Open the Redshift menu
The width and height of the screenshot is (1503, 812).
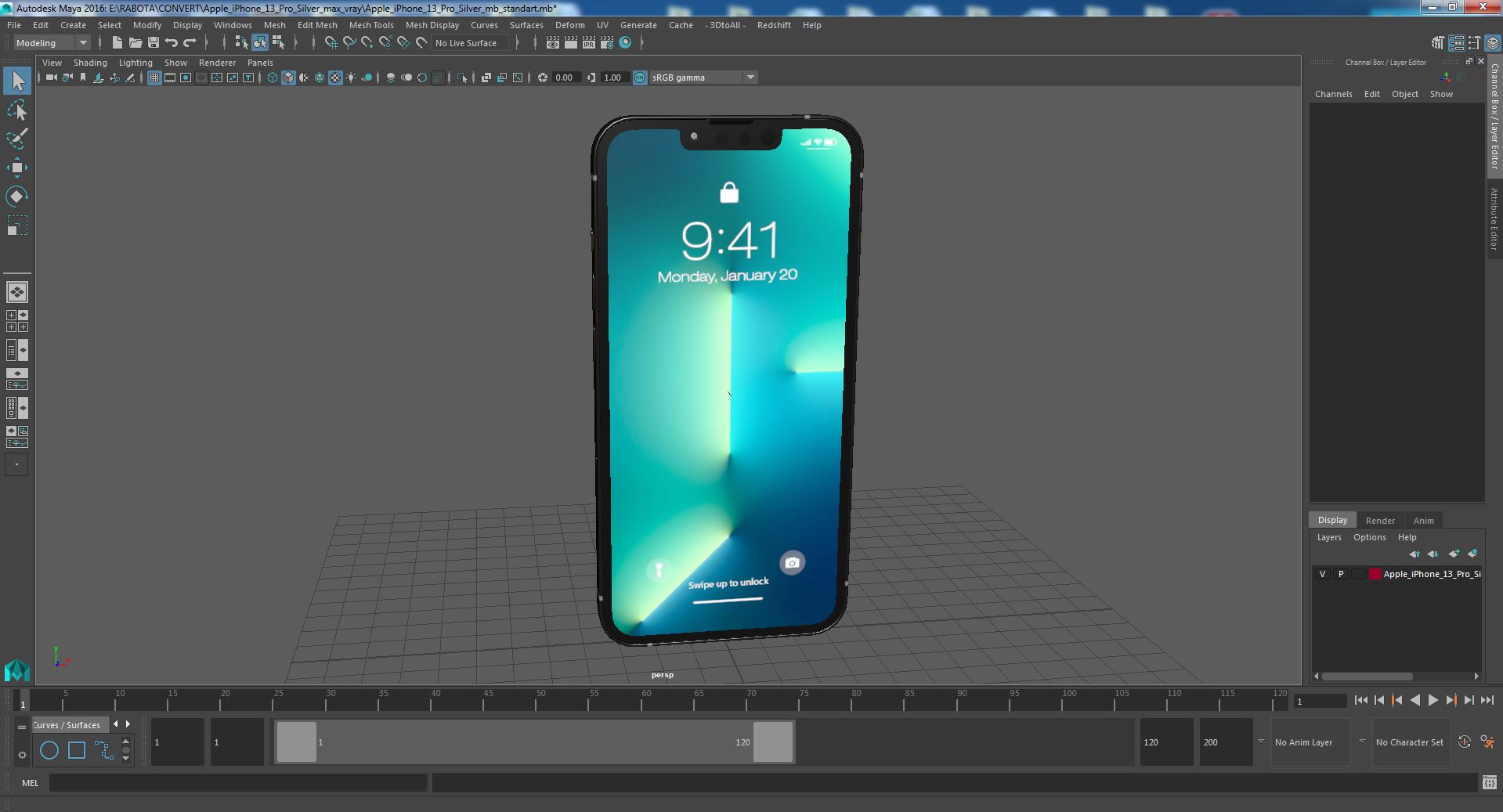coord(774,25)
